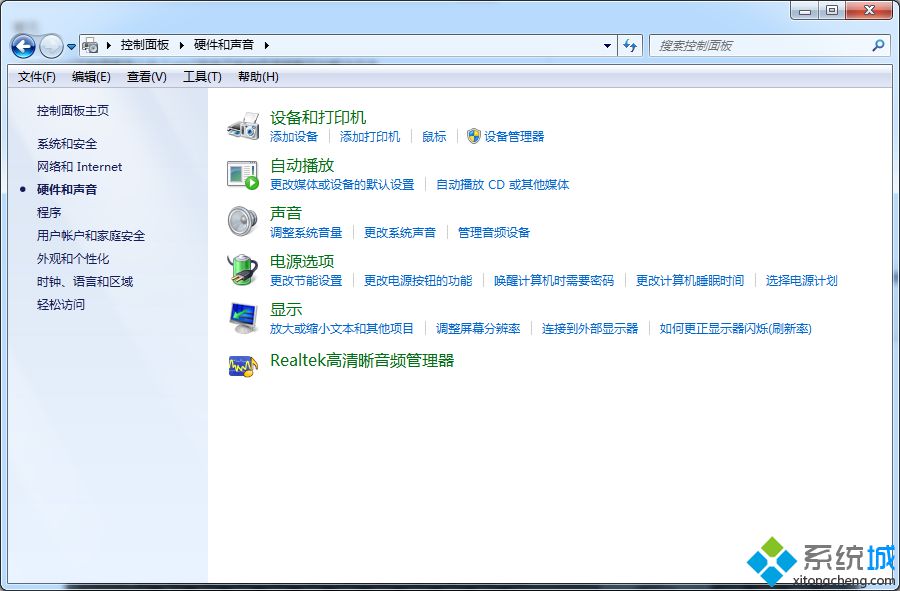This screenshot has width=900, height=591.
Task: Open the 文件(F) menu
Action: (x=37, y=76)
